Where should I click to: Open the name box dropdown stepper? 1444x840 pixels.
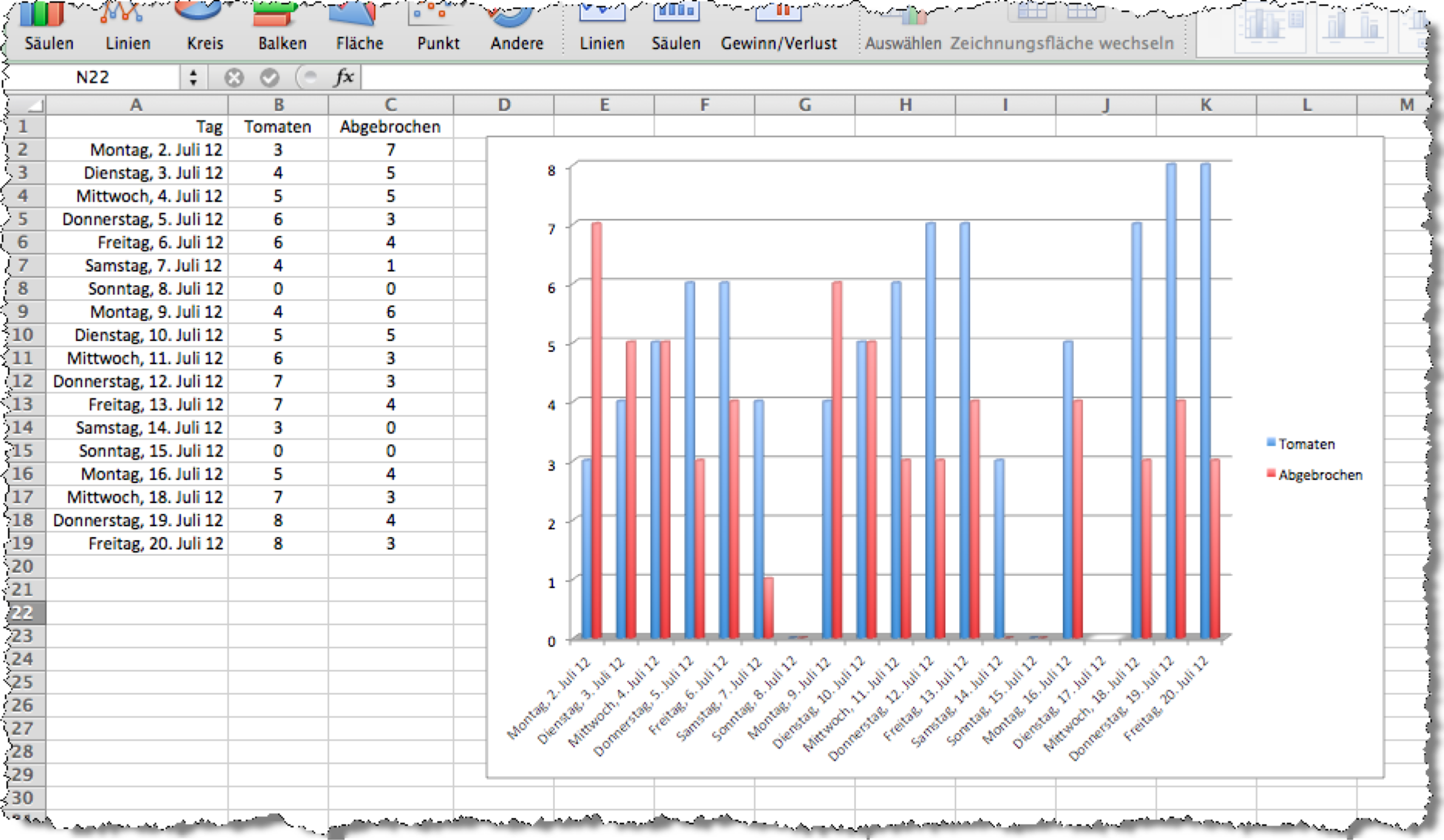(193, 77)
